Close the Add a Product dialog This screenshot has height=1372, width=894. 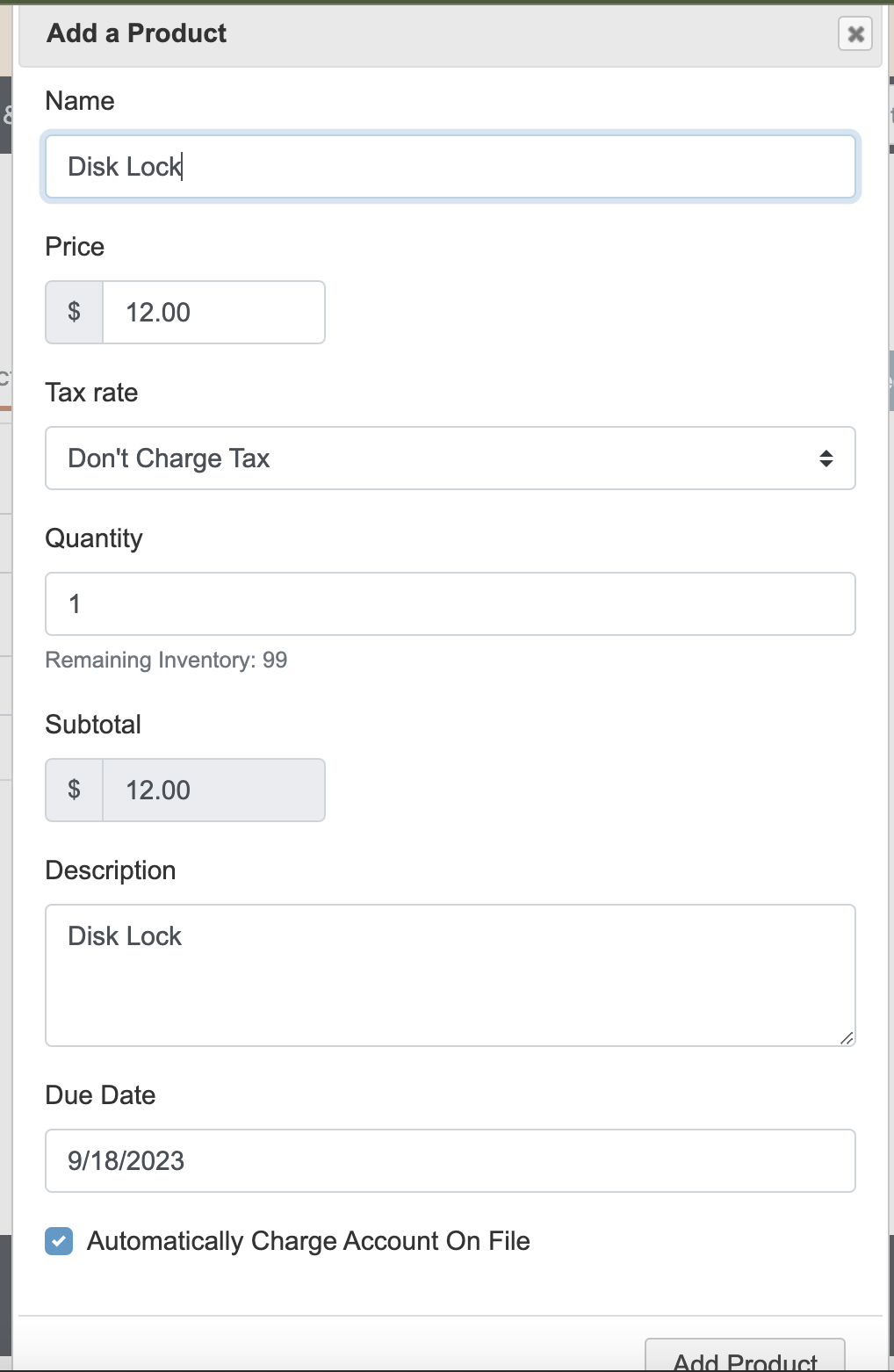[854, 34]
